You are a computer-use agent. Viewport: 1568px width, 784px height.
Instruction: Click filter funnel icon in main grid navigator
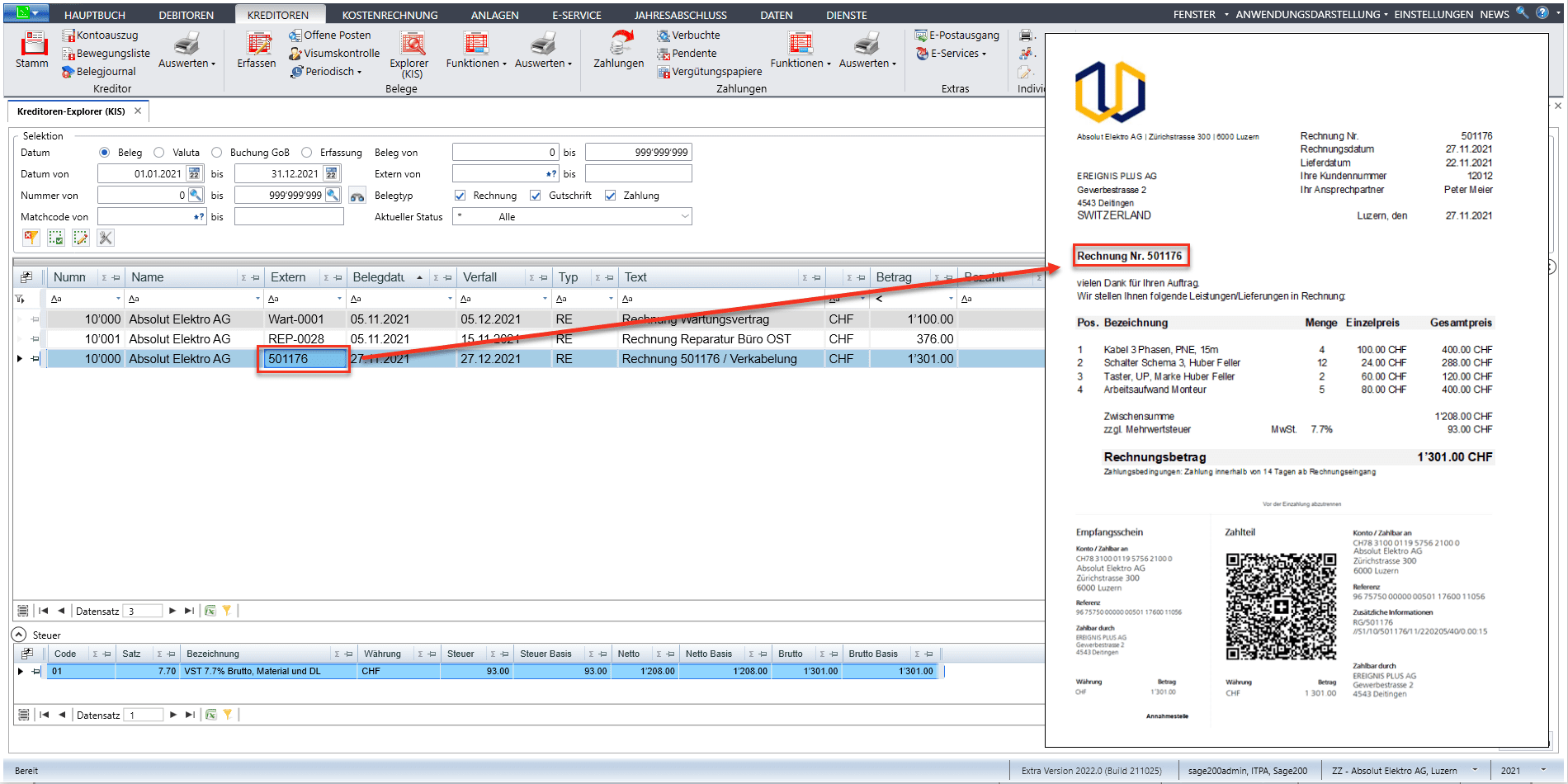(x=227, y=611)
